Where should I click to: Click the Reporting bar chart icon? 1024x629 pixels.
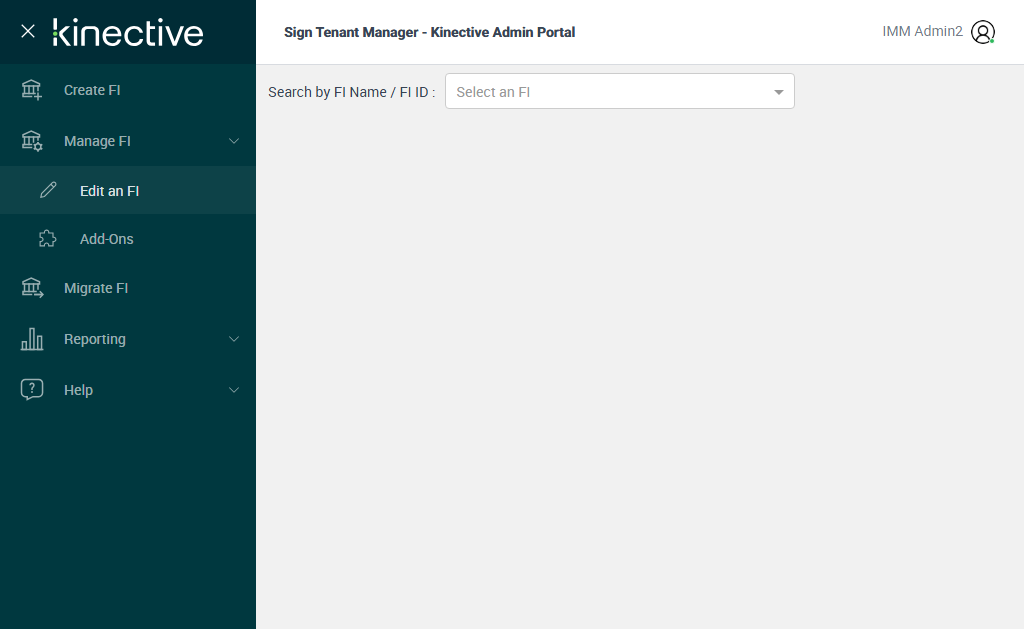(32, 339)
